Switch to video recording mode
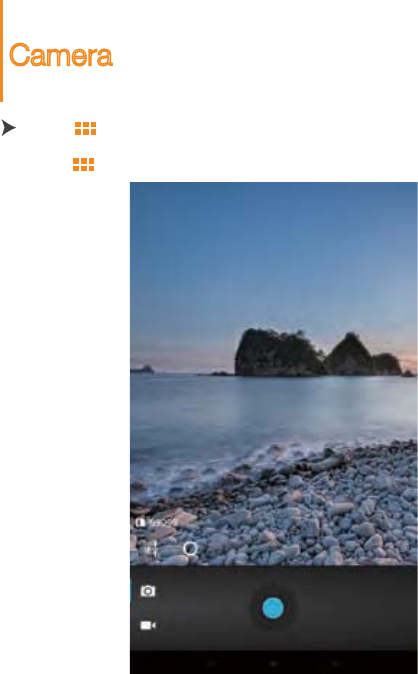418x674 pixels. [148, 625]
